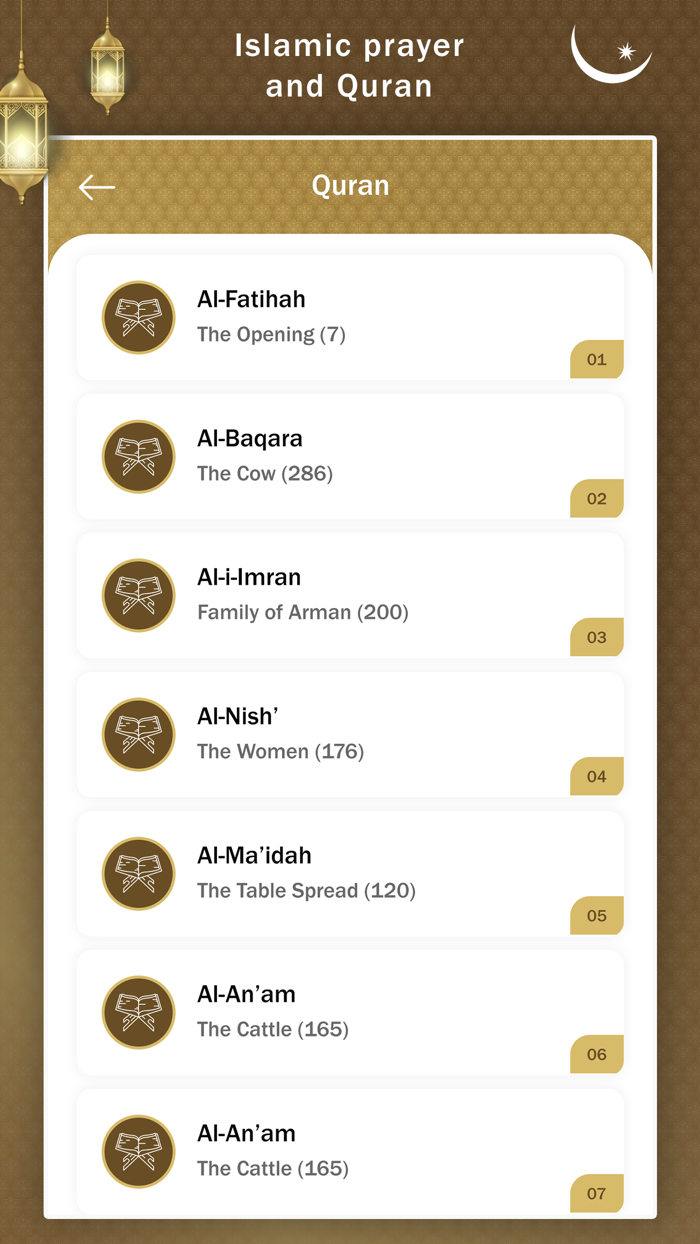Tap the 05 number badge on Al-Ma'idah card

coord(596,915)
